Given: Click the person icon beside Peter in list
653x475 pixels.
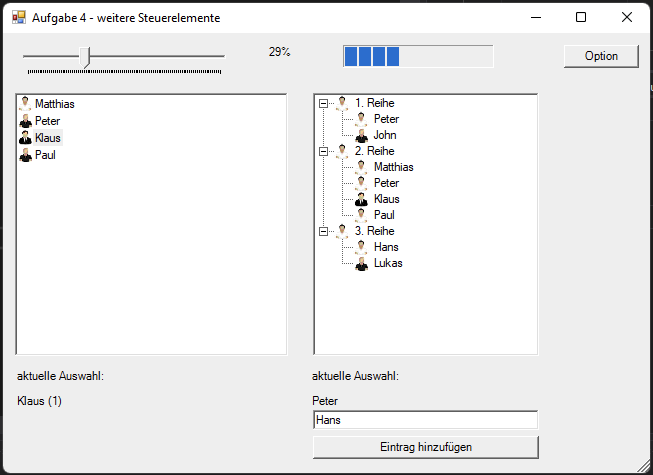Looking at the screenshot, I should pyautogui.click(x=25, y=121).
